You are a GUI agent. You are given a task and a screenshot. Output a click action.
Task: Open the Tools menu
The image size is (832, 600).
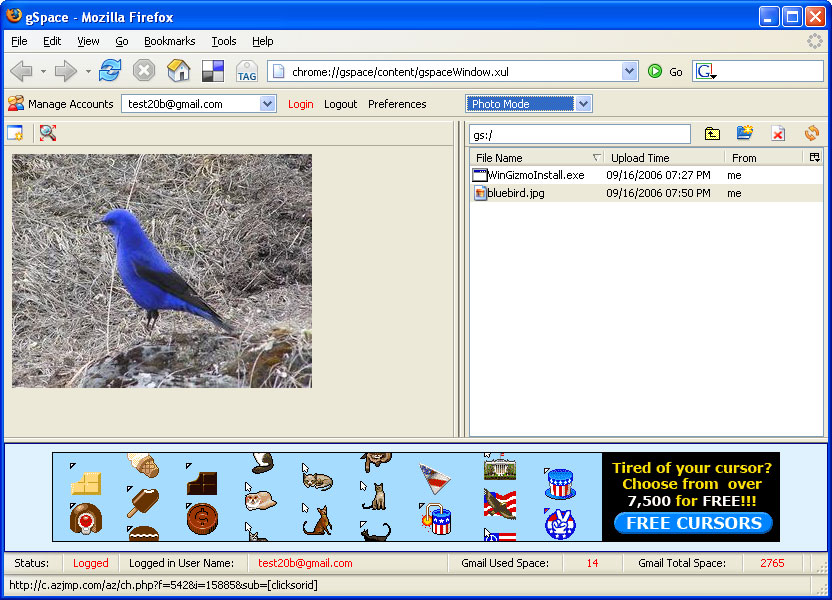(223, 41)
